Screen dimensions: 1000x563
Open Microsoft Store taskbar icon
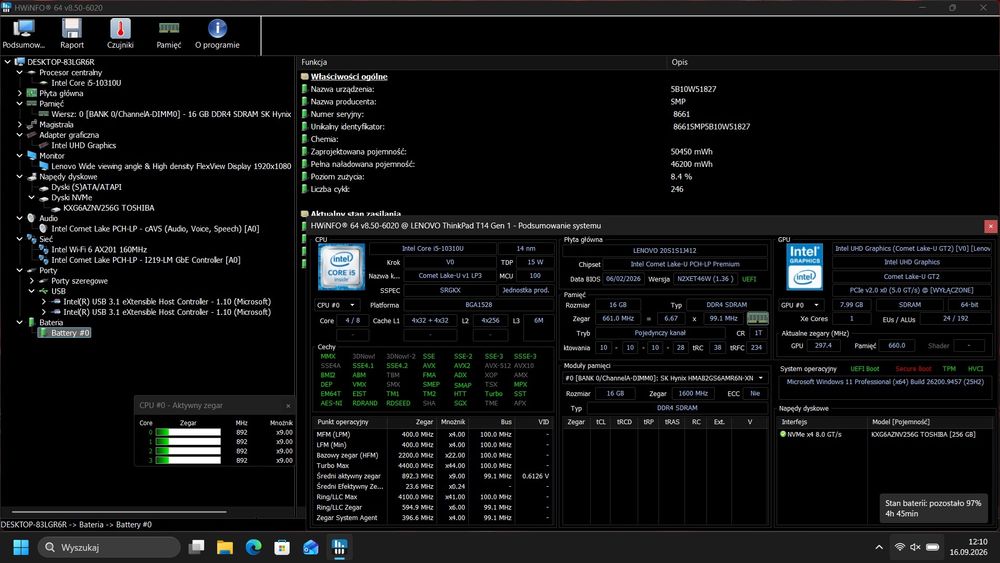(x=282, y=548)
